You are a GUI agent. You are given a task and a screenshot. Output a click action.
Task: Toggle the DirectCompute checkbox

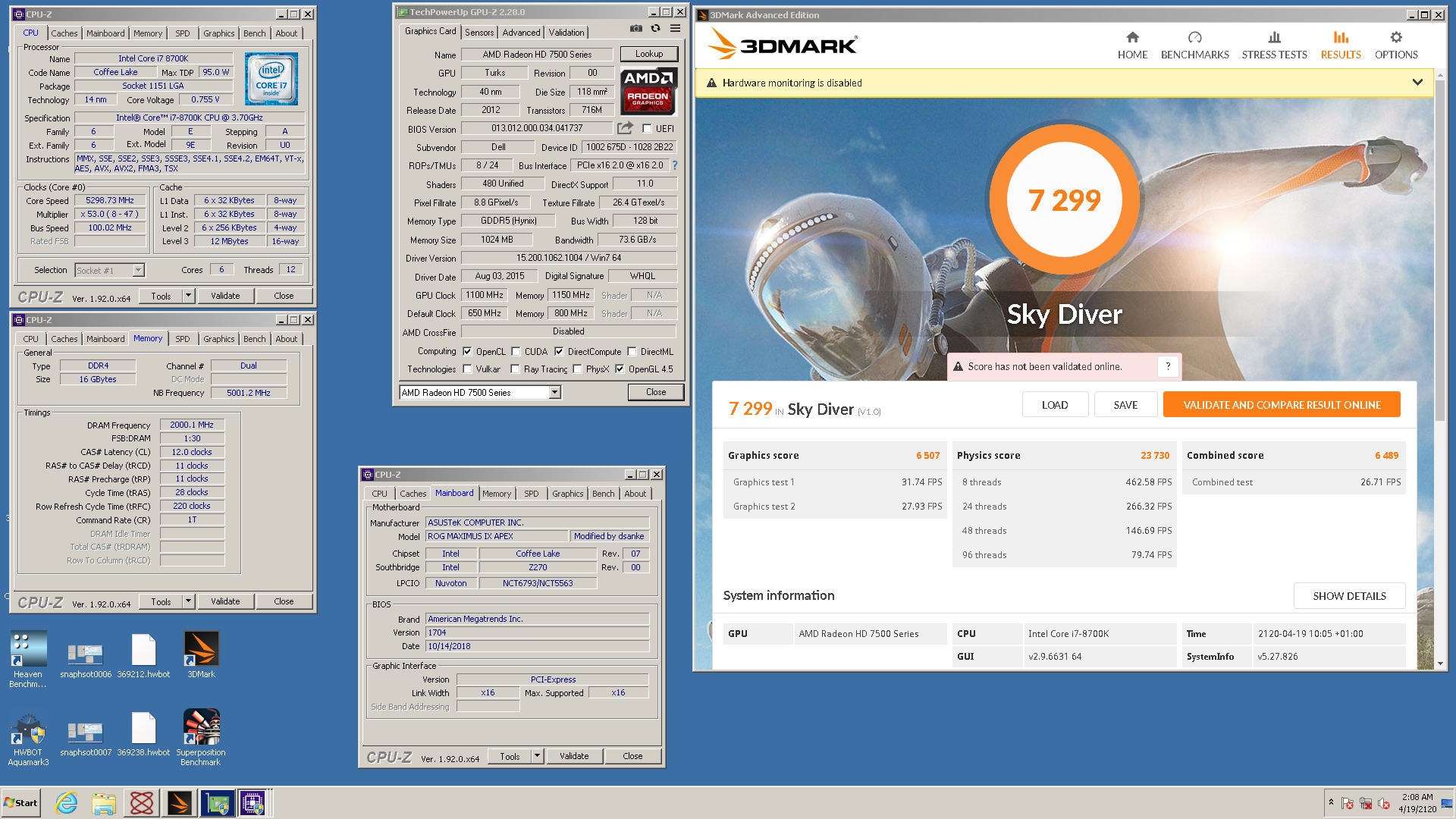click(559, 351)
